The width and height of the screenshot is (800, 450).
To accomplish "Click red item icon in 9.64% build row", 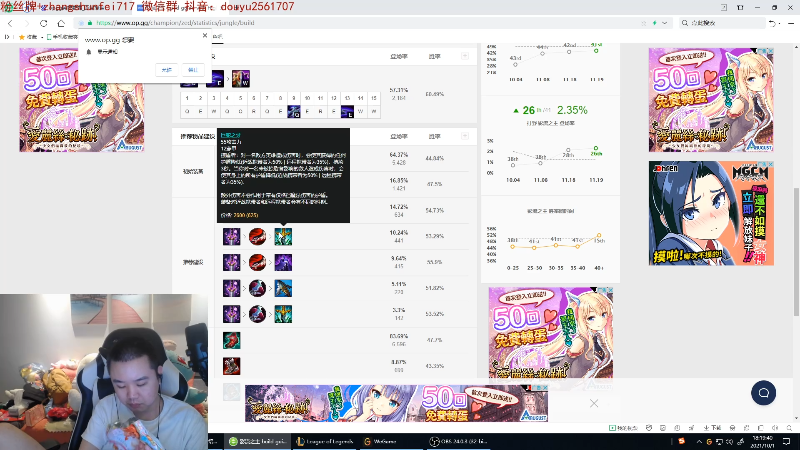I will 257,262.
